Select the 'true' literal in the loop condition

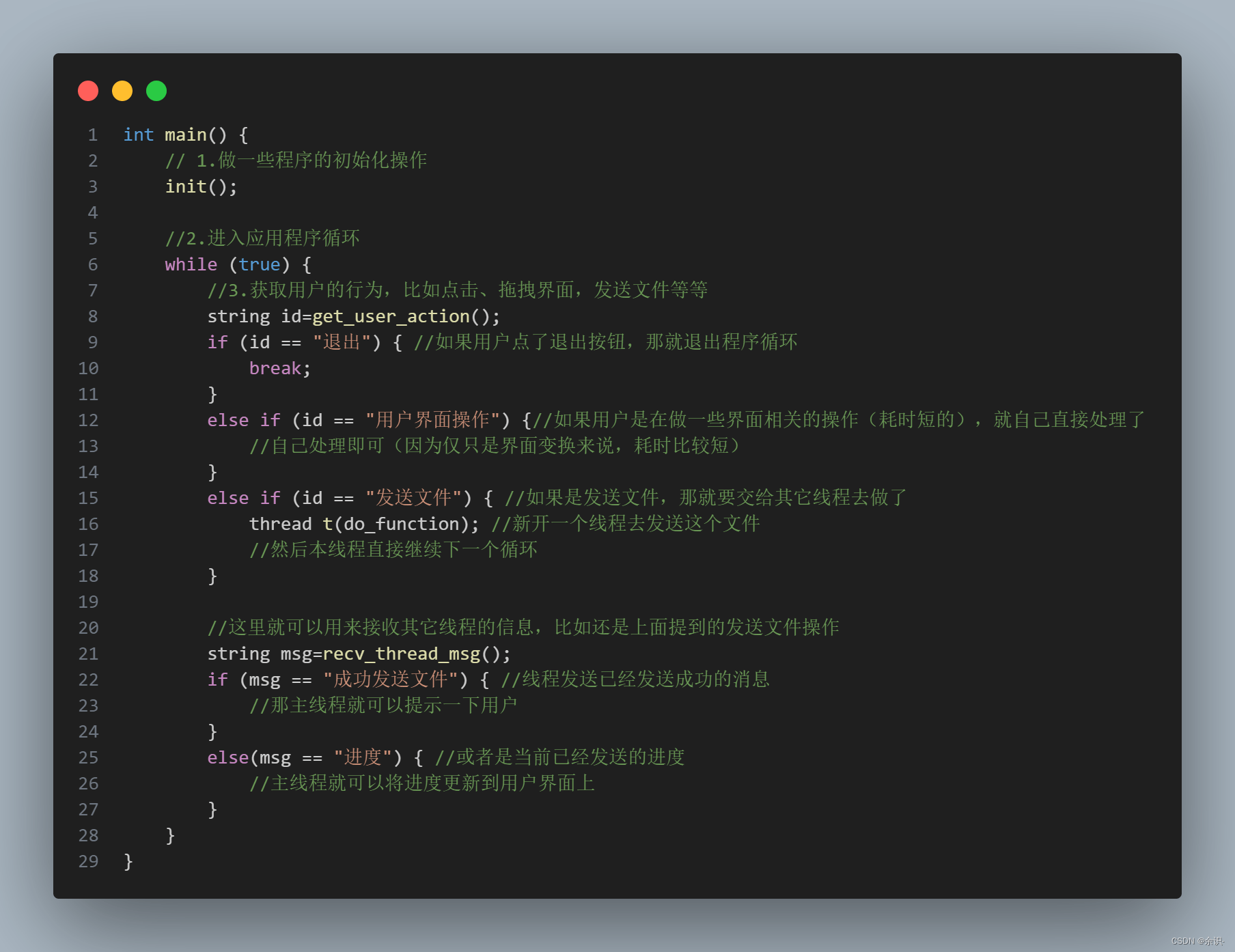tap(260, 264)
